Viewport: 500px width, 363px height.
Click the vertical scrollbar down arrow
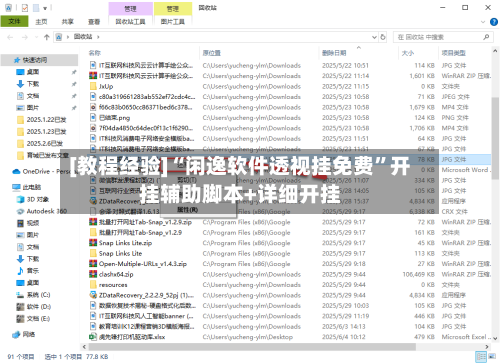(495, 338)
